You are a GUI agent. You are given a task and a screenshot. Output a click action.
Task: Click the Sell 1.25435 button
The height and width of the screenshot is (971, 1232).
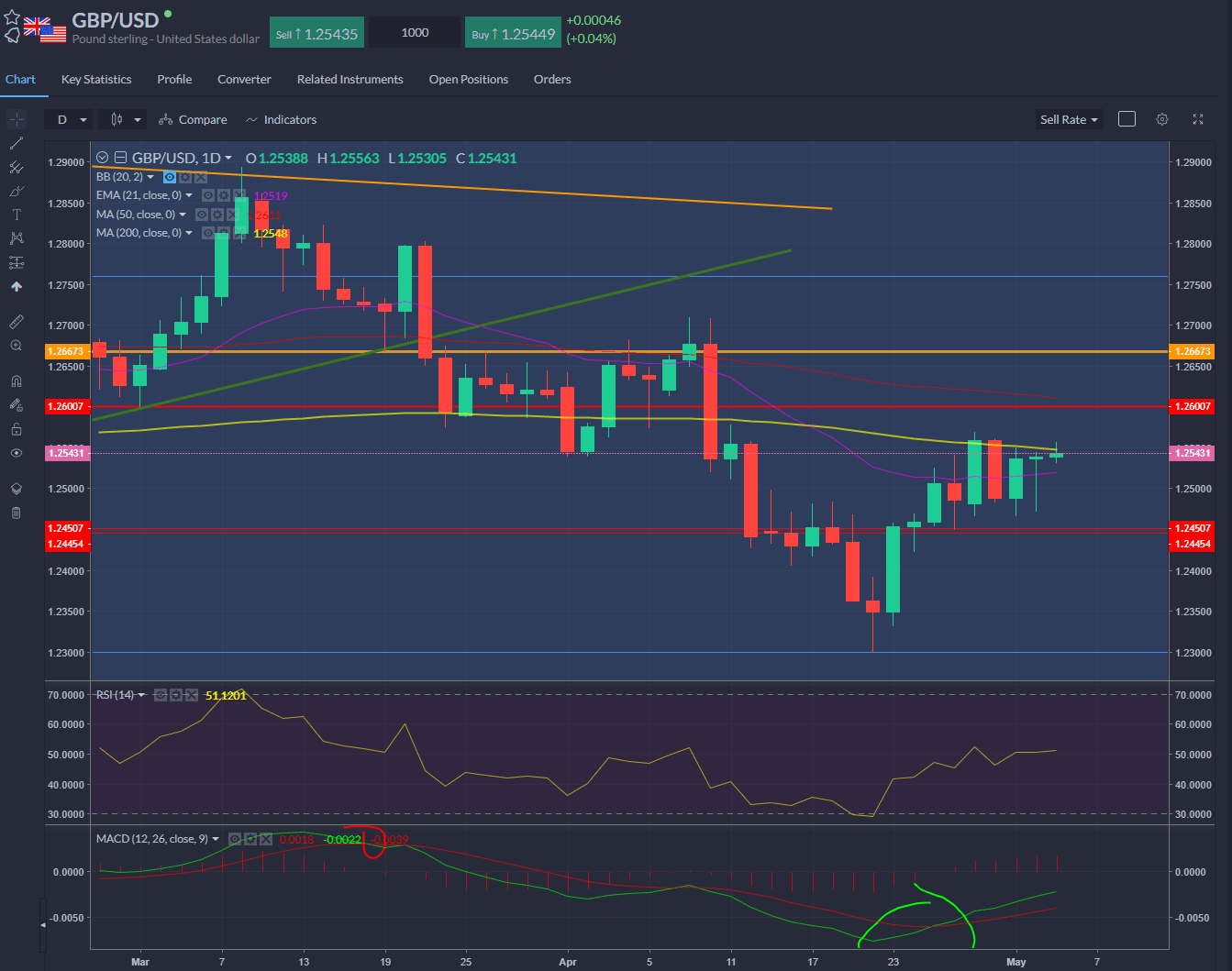[316, 34]
